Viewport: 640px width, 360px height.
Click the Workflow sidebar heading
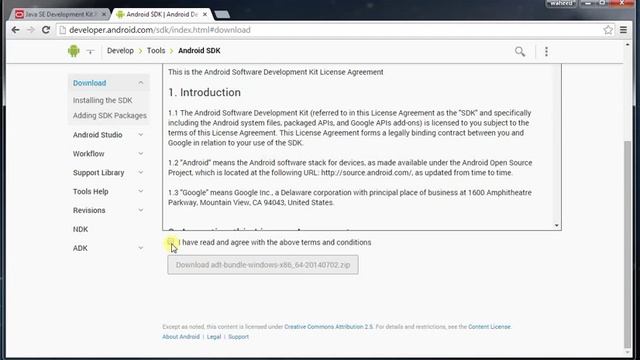pyautogui.click(x=89, y=153)
